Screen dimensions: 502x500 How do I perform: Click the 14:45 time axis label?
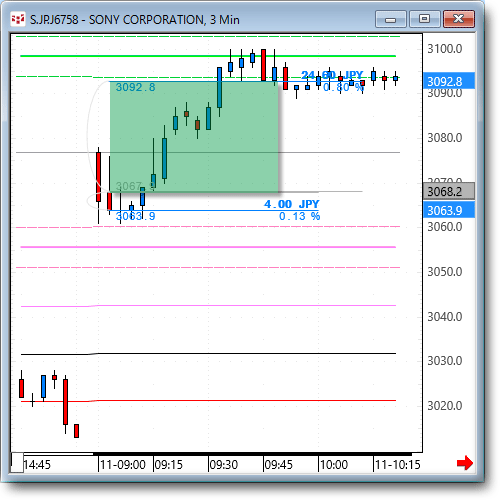click(37, 464)
